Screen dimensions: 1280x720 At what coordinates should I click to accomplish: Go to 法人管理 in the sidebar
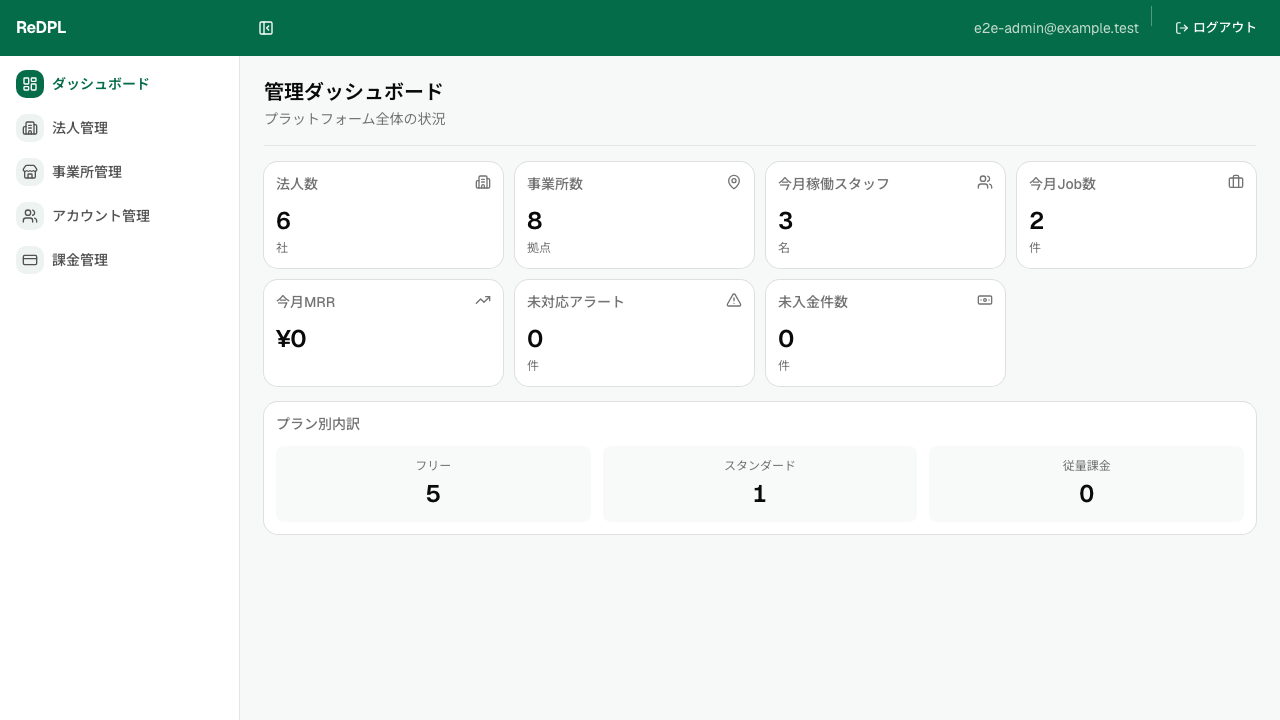(120, 128)
